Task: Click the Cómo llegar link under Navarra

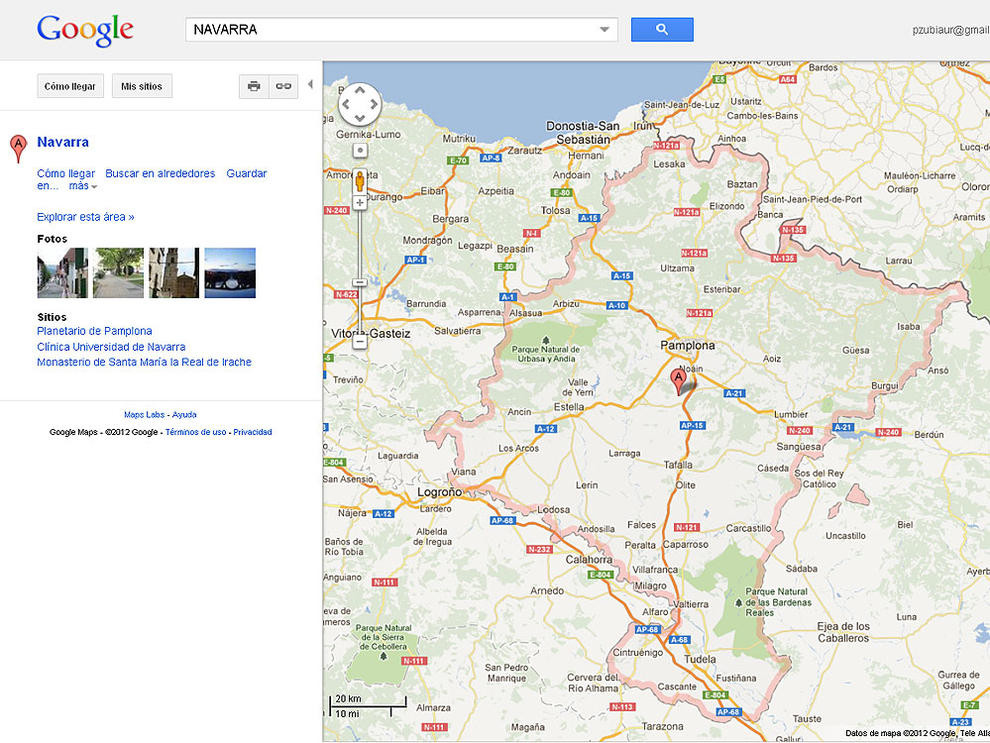Action: (66, 174)
